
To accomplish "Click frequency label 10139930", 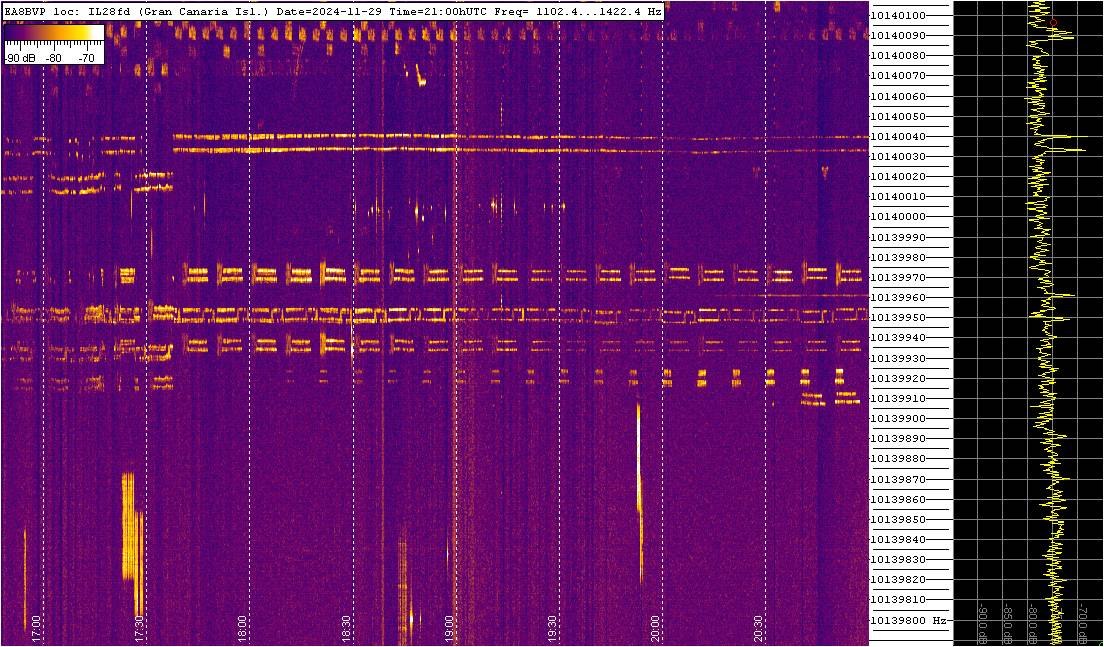I will [898, 358].
